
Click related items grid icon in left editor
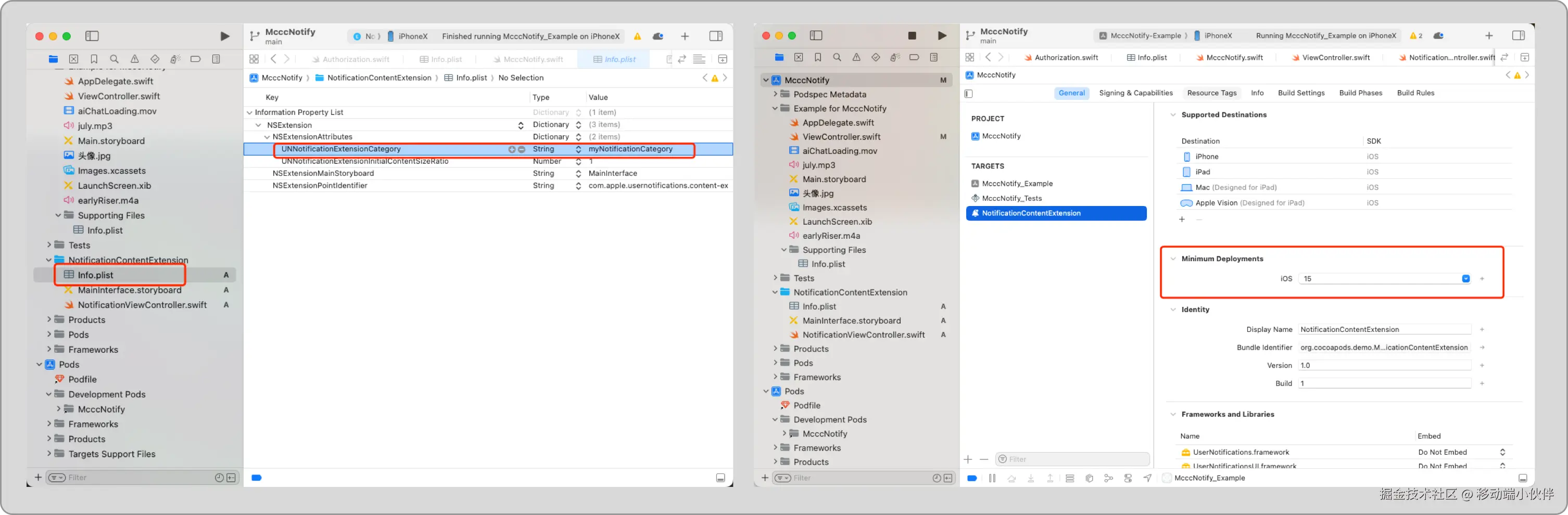tap(254, 59)
